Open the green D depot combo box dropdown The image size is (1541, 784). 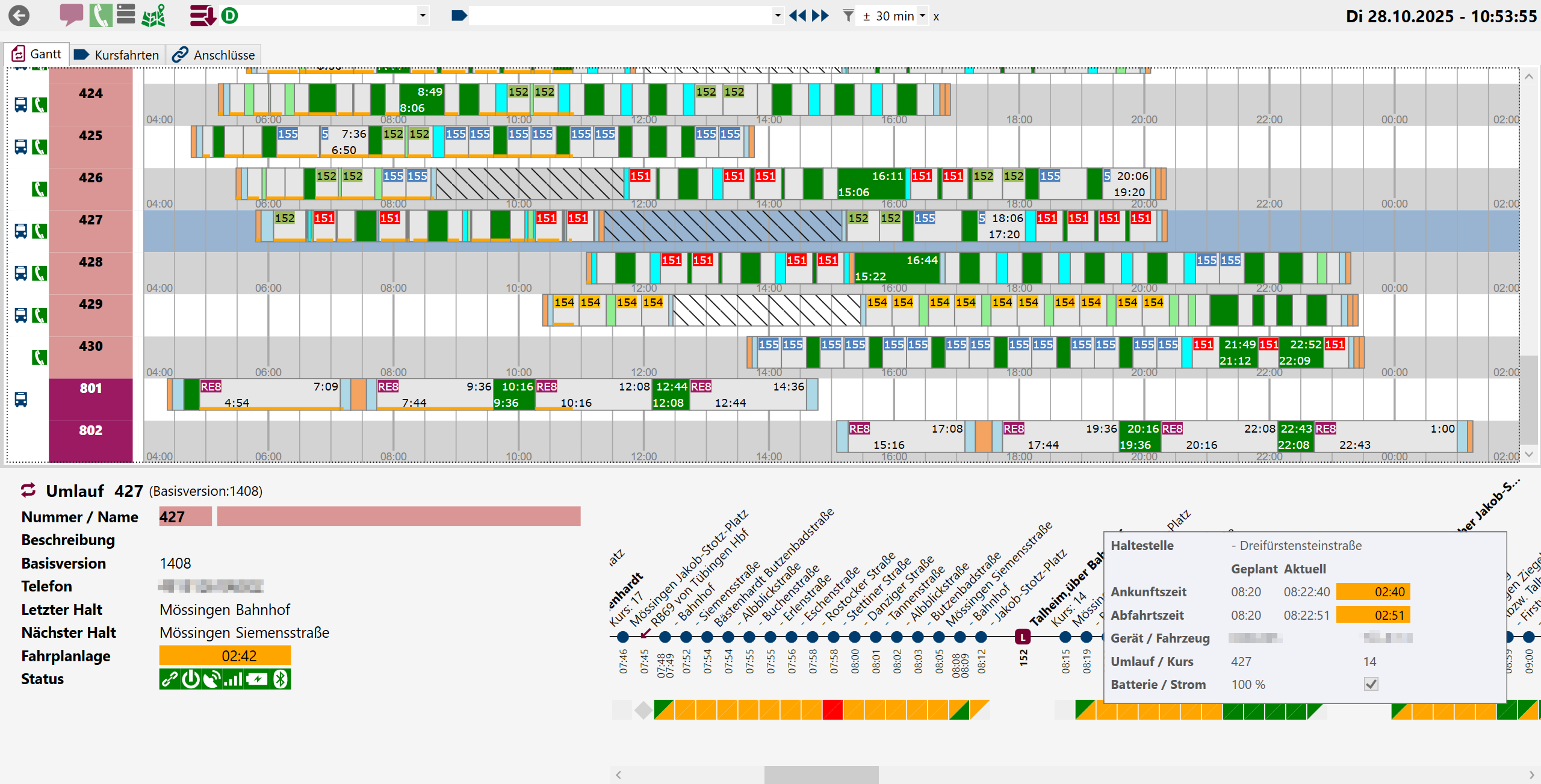pos(423,16)
